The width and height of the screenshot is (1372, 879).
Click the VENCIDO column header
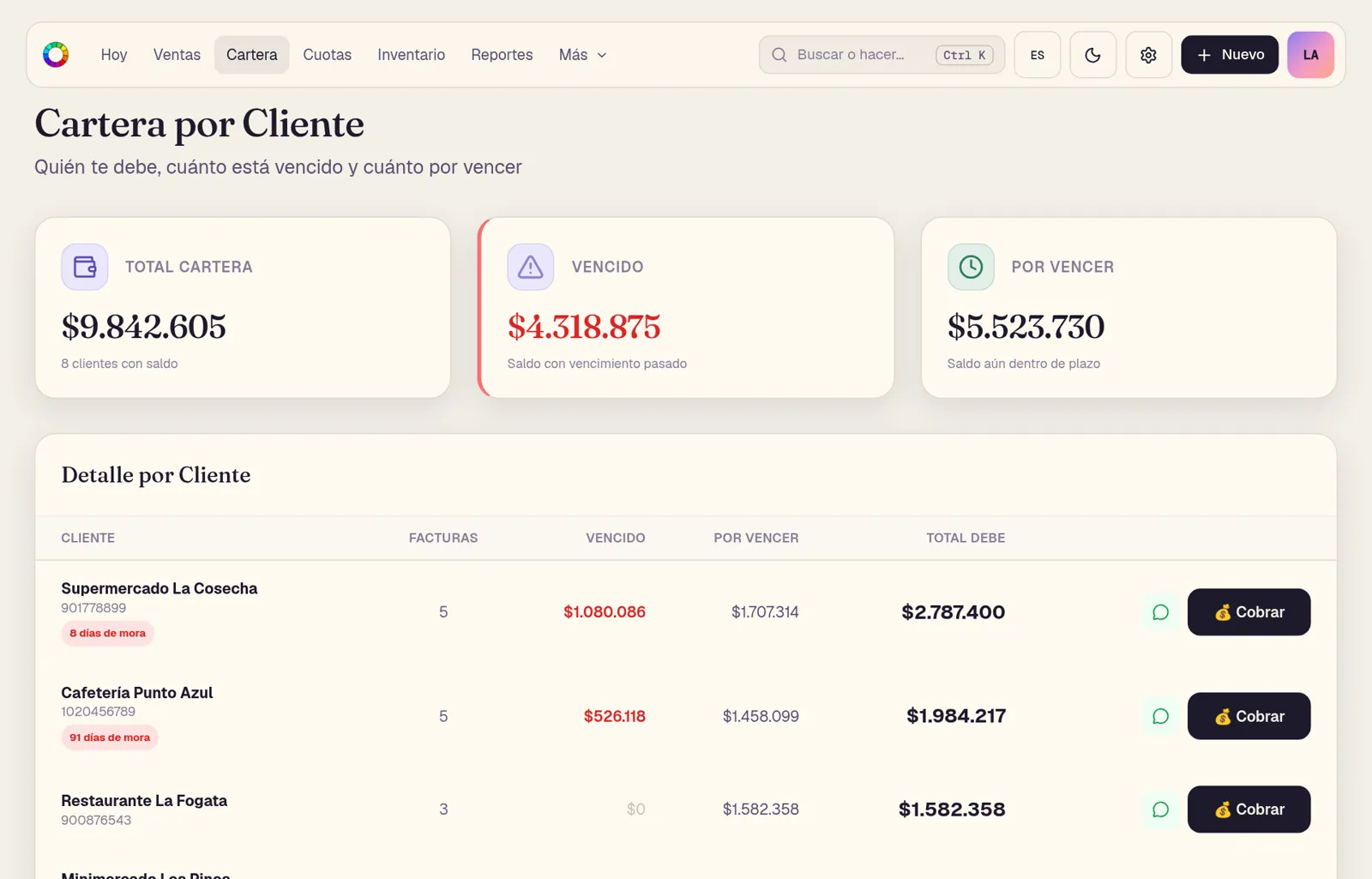click(616, 539)
